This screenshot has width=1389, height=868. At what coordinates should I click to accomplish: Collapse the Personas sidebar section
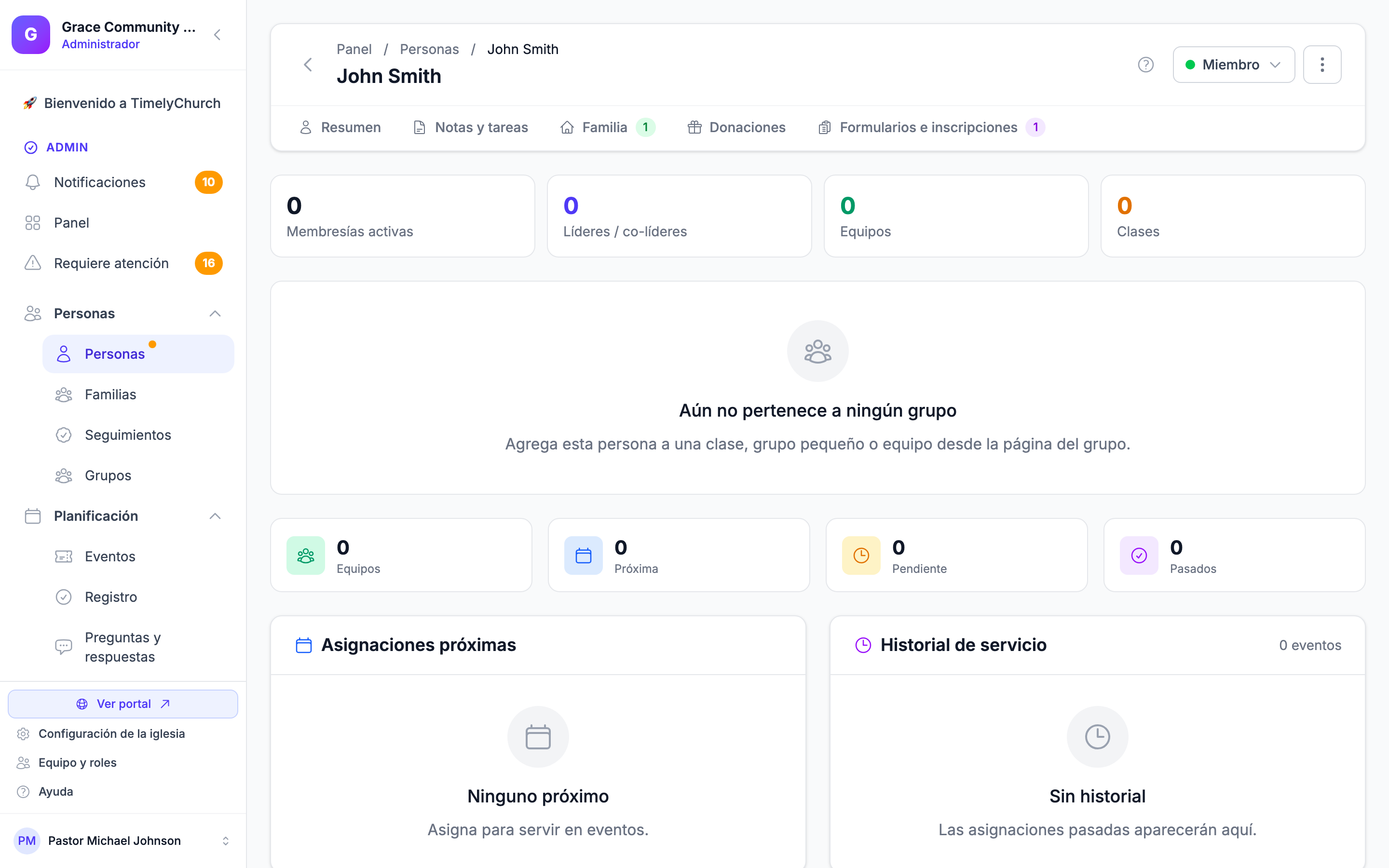click(215, 313)
